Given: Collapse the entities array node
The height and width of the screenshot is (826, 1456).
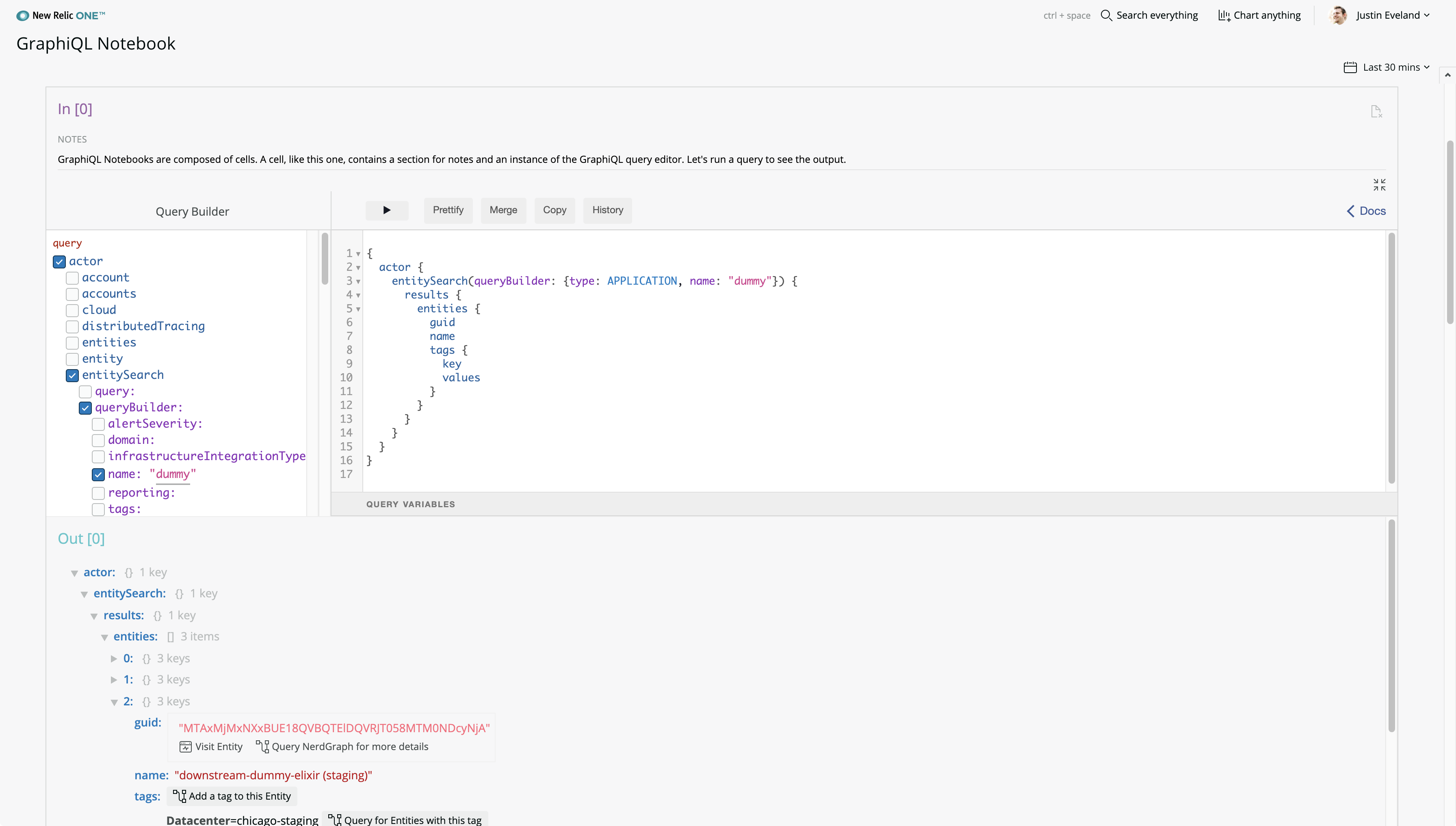Looking at the screenshot, I should tap(104, 637).
